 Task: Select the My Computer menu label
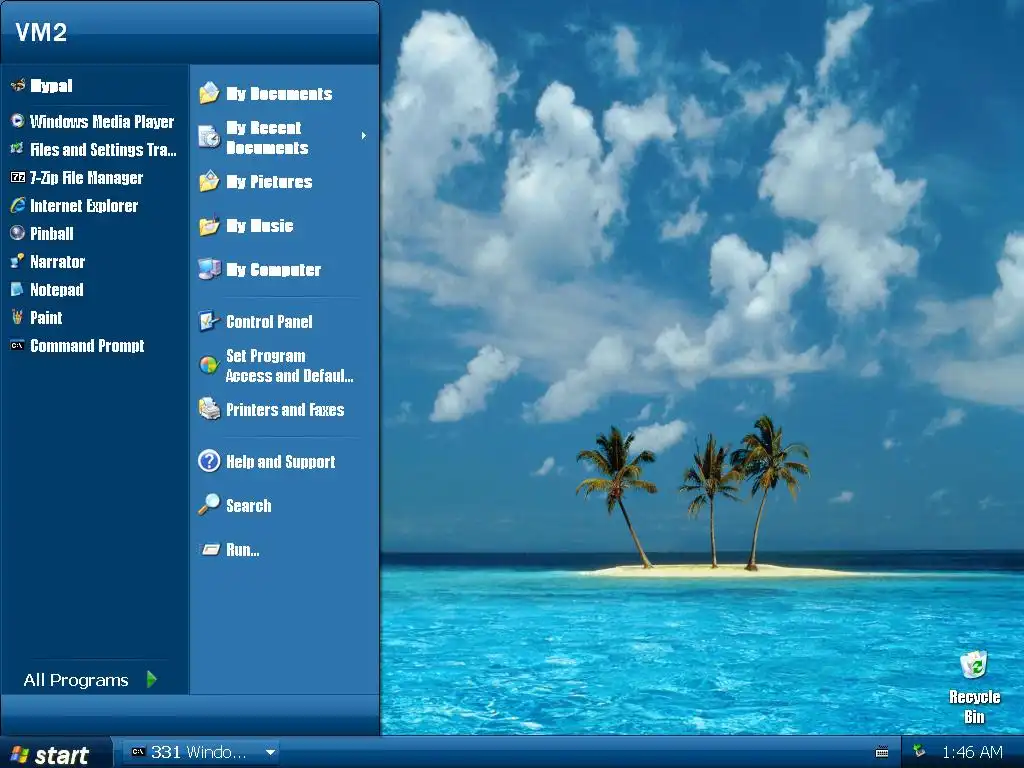tap(273, 270)
